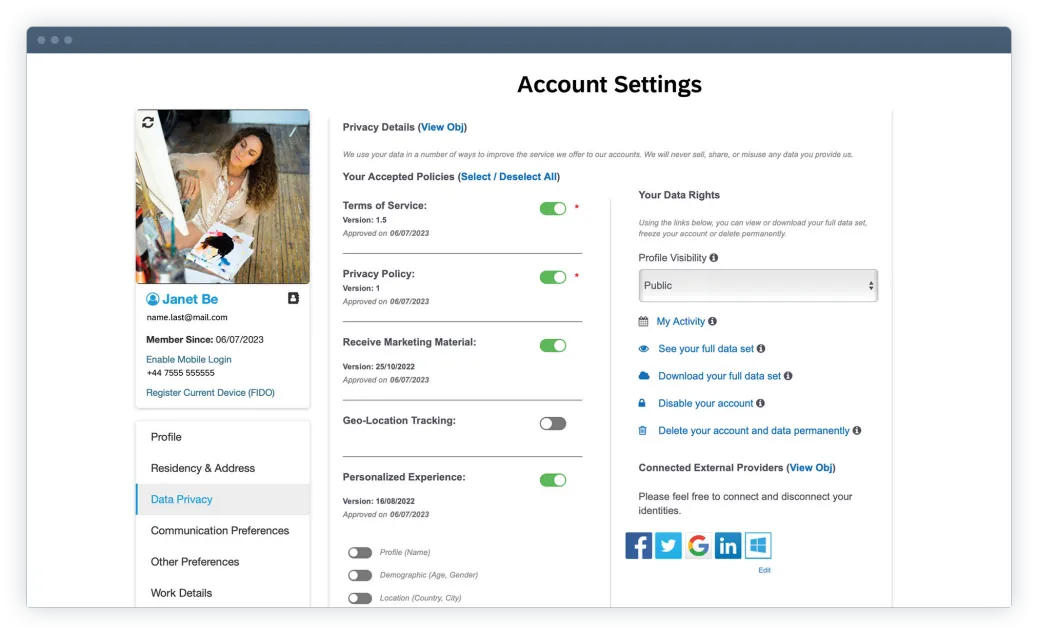
Task: Click the LinkedIn provider icon
Action: (728, 545)
